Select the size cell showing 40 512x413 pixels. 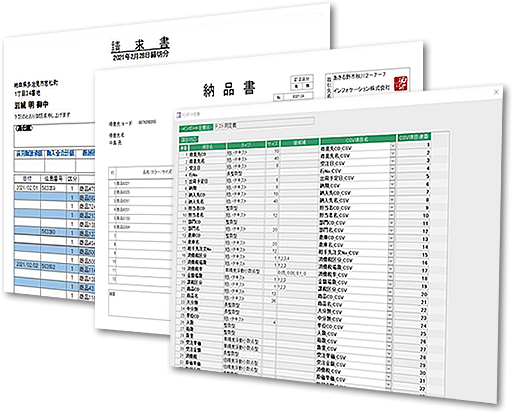(x=273, y=158)
